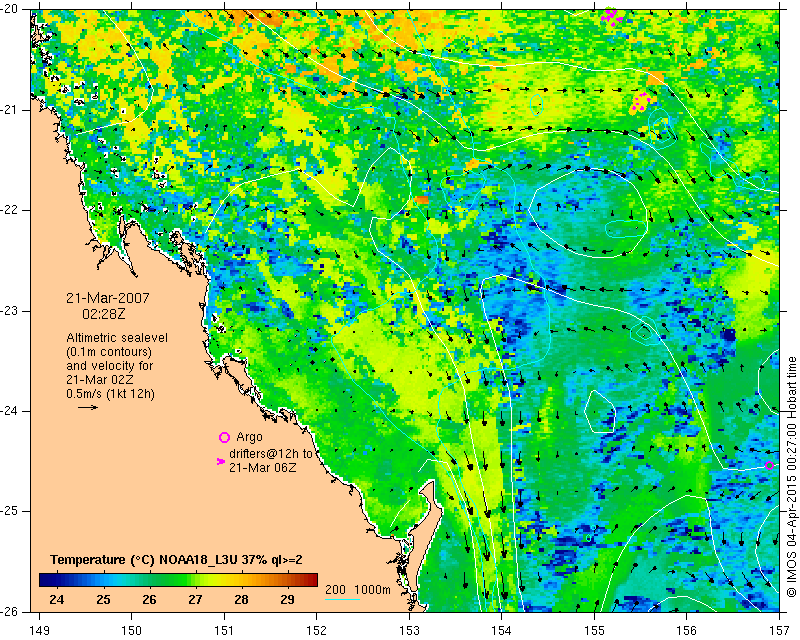Click the 'Altimetric sealevel' text
Image resolution: width=800 pixels, height=640 pixels.
(117, 338)
